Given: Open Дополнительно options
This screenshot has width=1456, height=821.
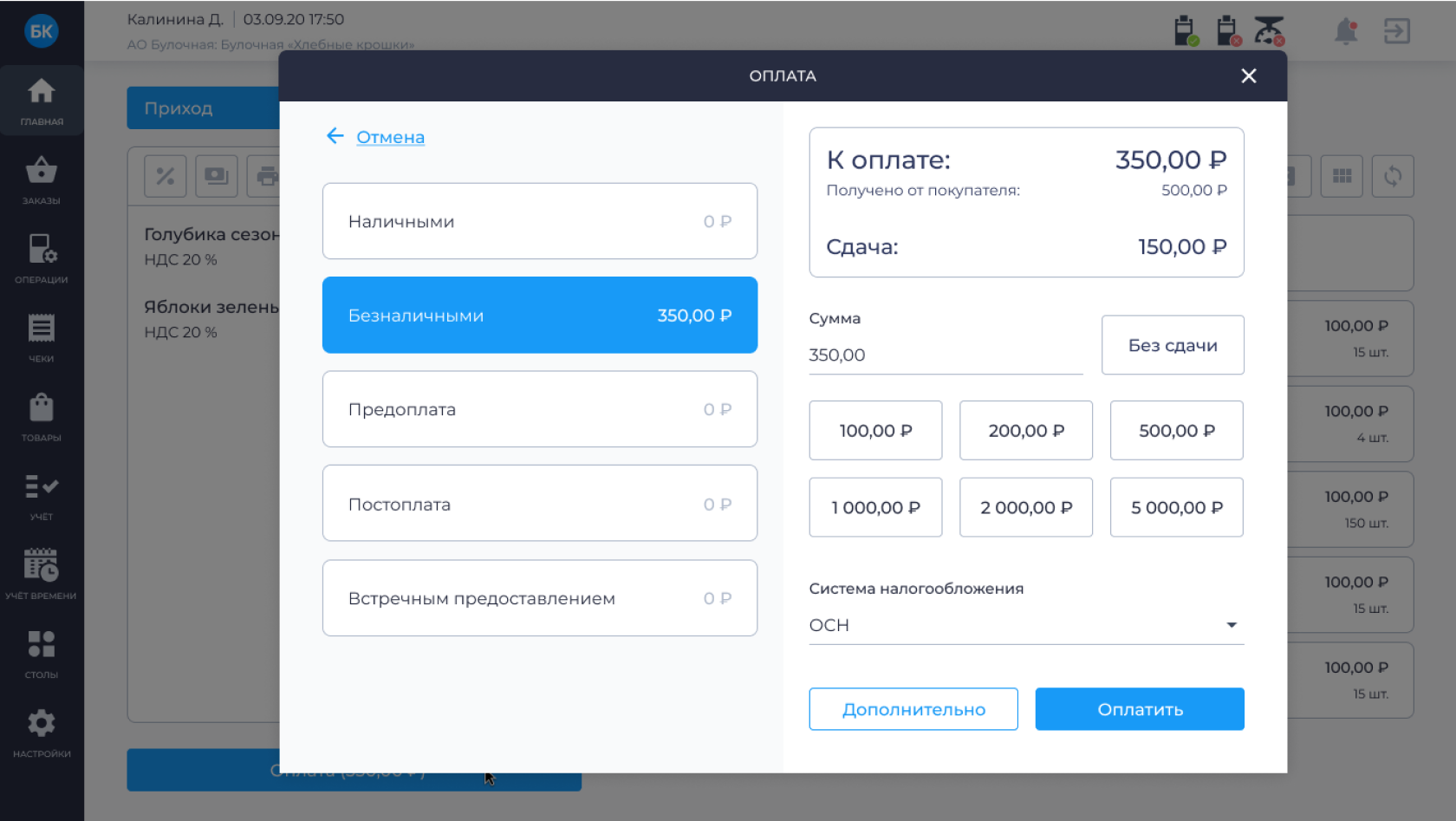Looking at the screenshot, I should click(913, 709).
